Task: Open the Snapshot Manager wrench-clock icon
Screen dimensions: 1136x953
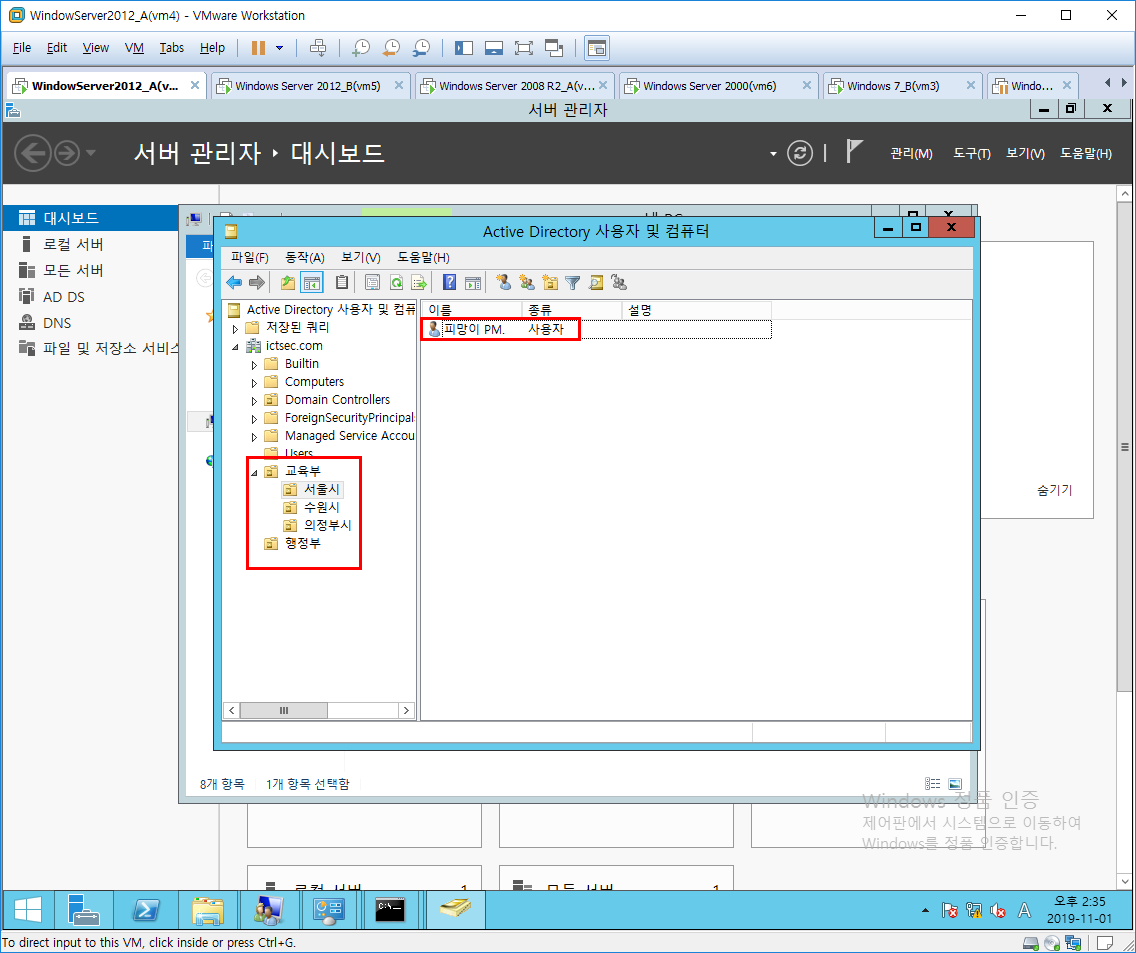Action: coord(421,48)
